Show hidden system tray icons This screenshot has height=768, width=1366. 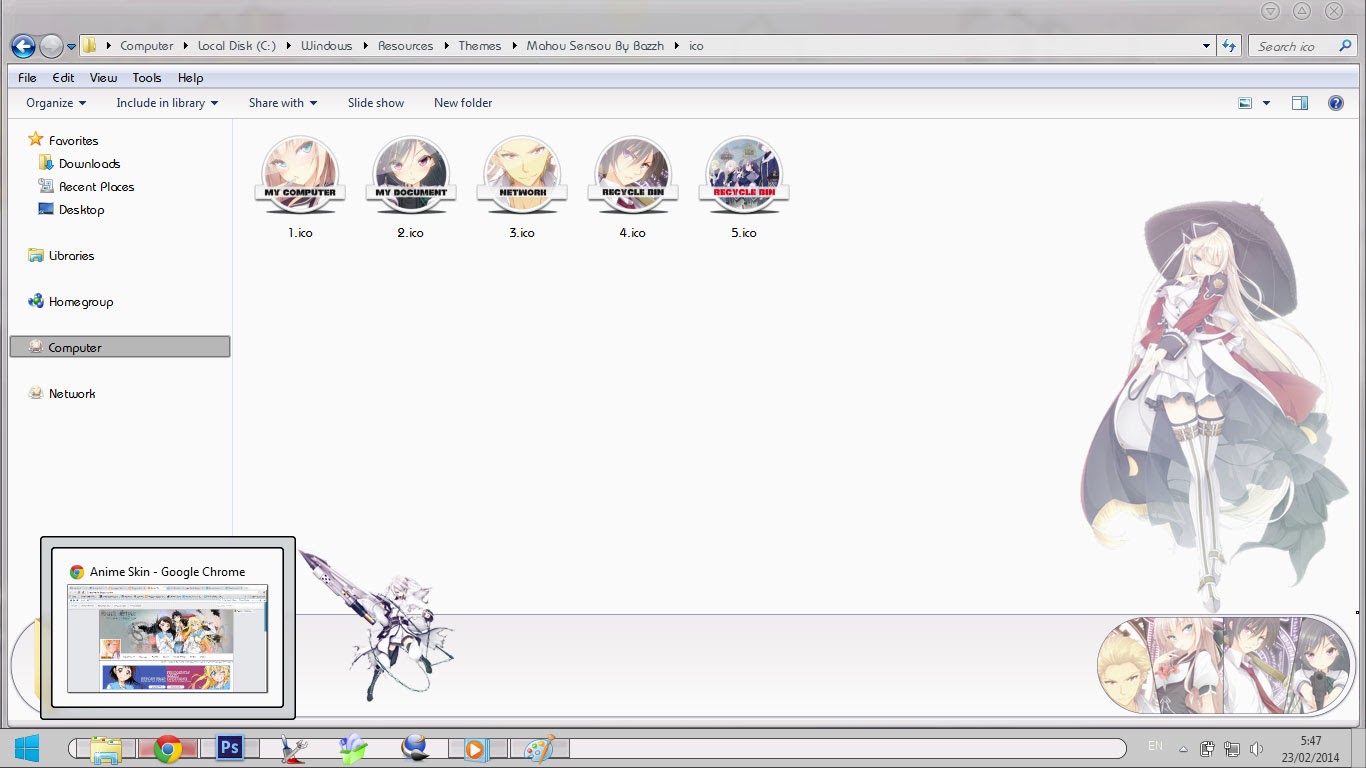coord(1183,749)
